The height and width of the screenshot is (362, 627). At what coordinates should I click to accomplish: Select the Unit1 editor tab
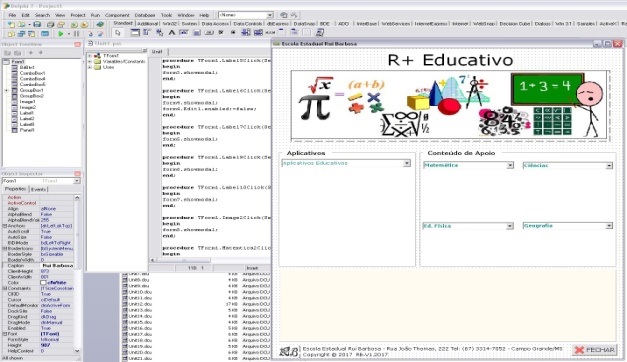pos(157,52)
